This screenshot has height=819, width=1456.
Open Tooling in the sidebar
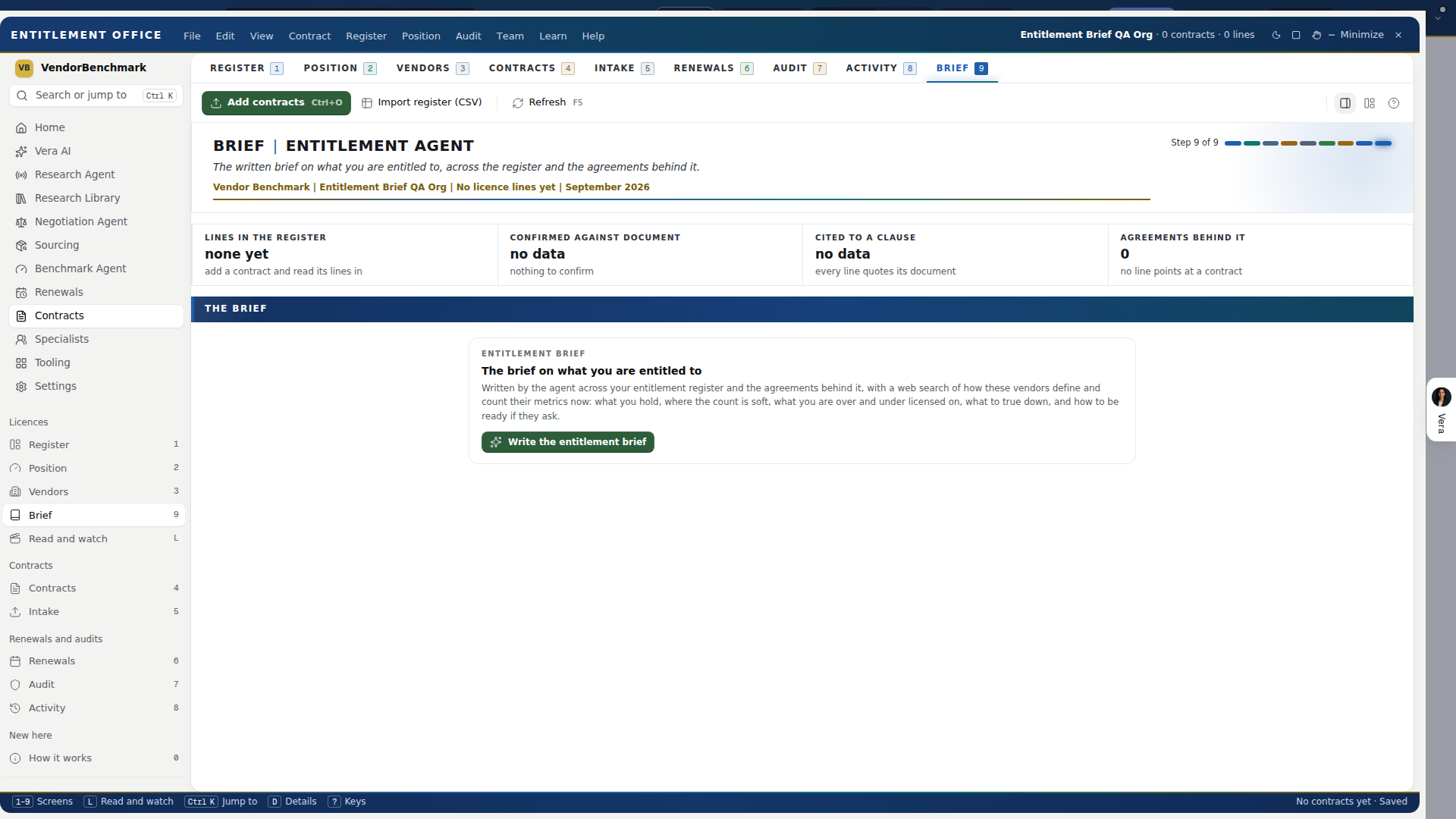pos(96,362)
